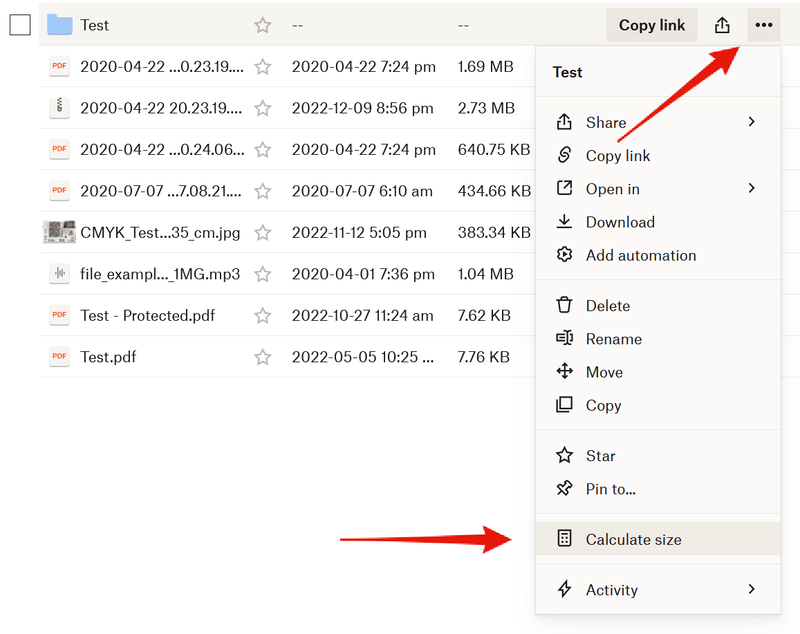This screenshot has height=634, width=800.
Task: Click the mp3 audio file icon
Action: 60,274
